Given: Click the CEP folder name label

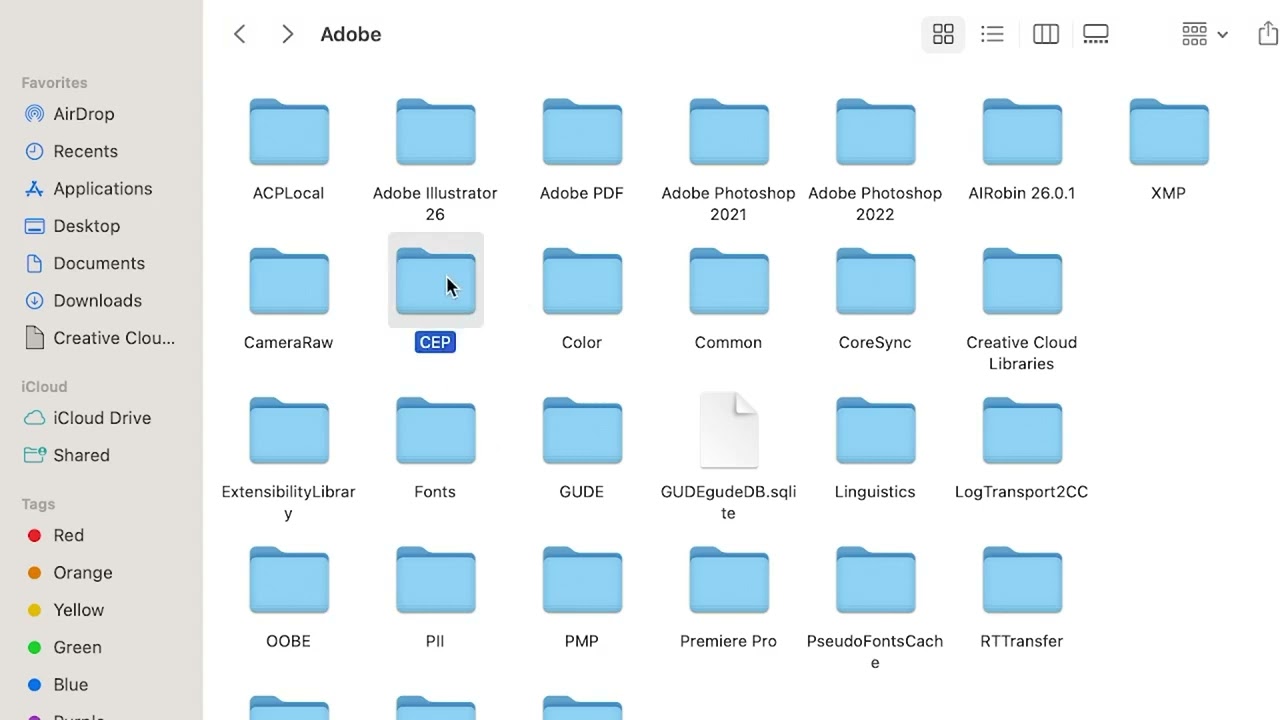Looking at the screenshot, I should click(435, 342).
